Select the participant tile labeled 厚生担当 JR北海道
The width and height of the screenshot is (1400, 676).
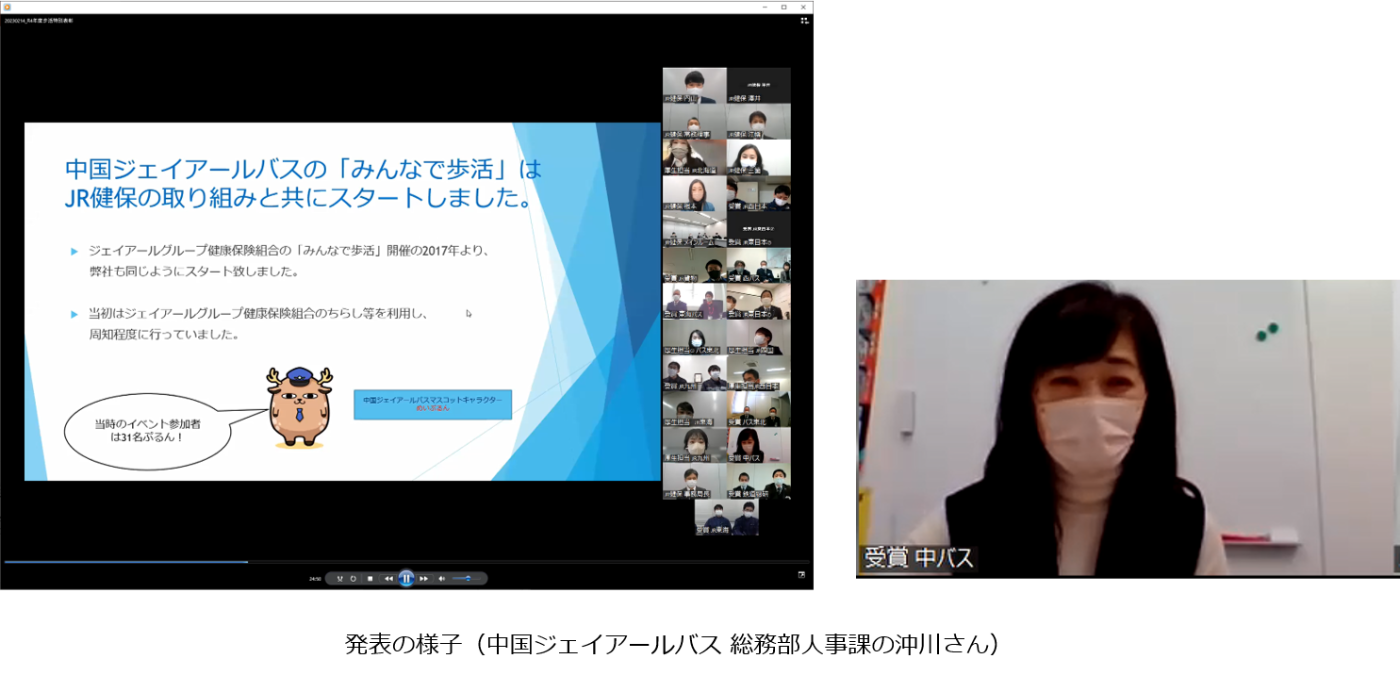point(694,157)
